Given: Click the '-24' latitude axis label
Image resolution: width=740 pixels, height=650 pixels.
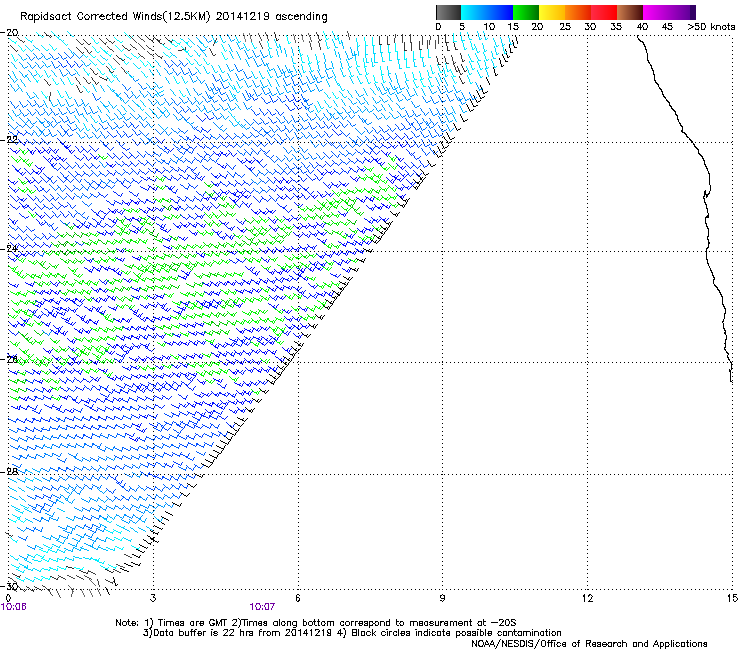Looking at the screenshot, I should click(x=9, y=249).
